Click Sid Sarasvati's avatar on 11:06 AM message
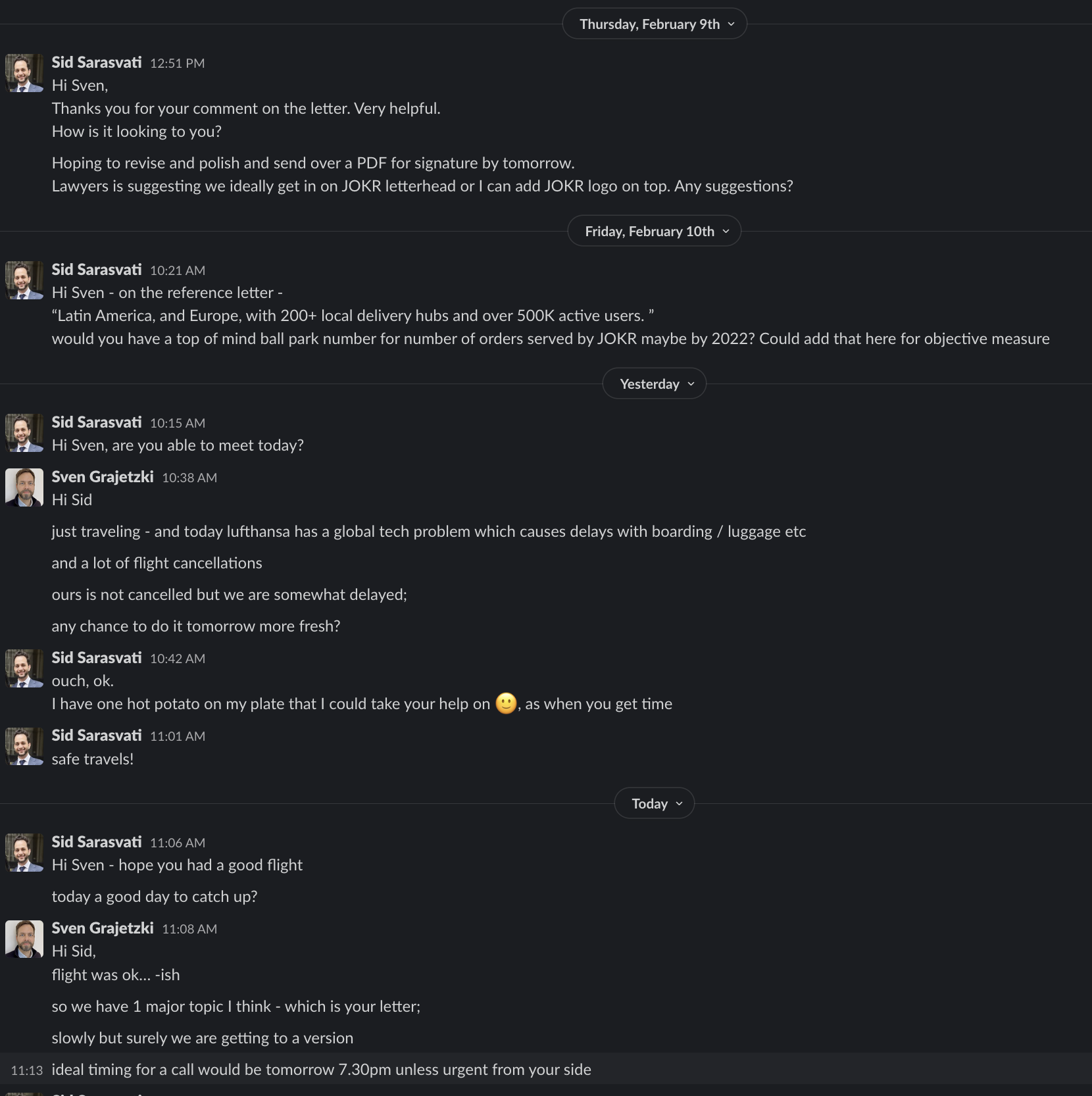This screenshot has width=1092, height=1096. click(24, 853)
